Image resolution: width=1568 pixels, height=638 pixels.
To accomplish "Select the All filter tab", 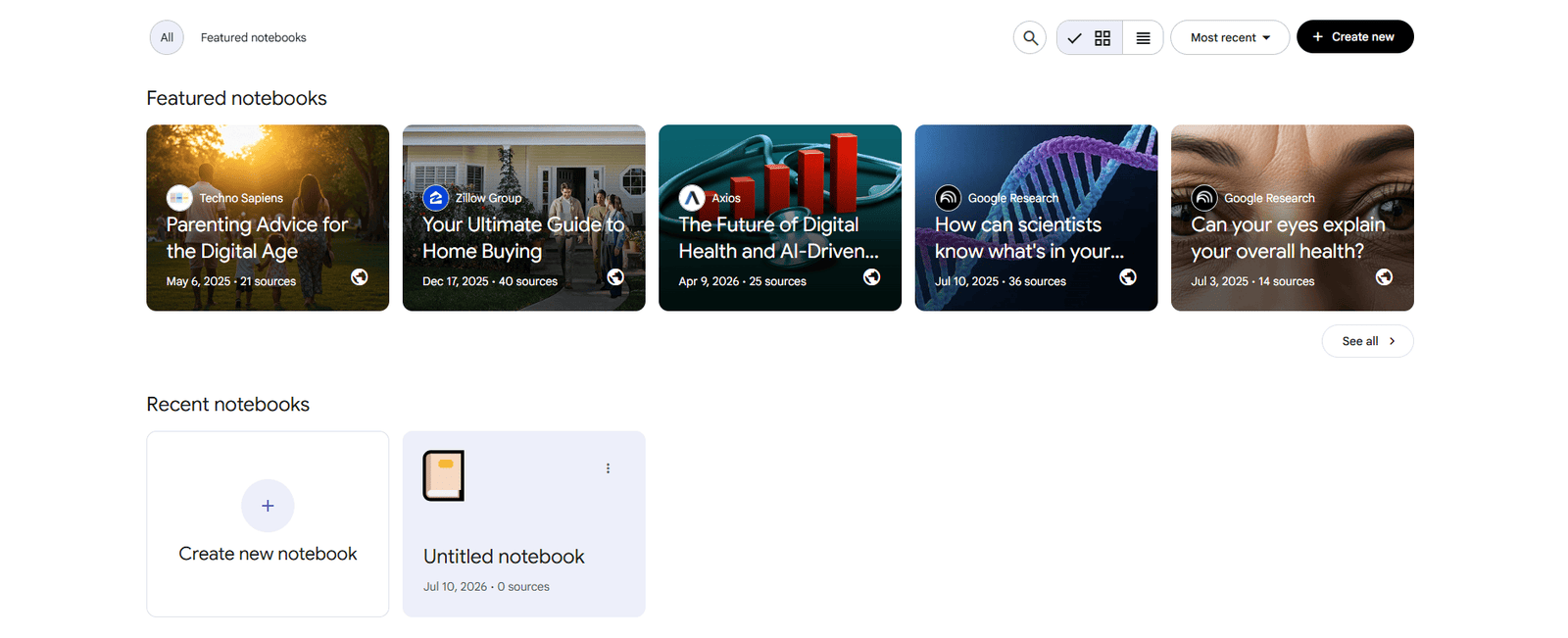I will coord(167,37).
